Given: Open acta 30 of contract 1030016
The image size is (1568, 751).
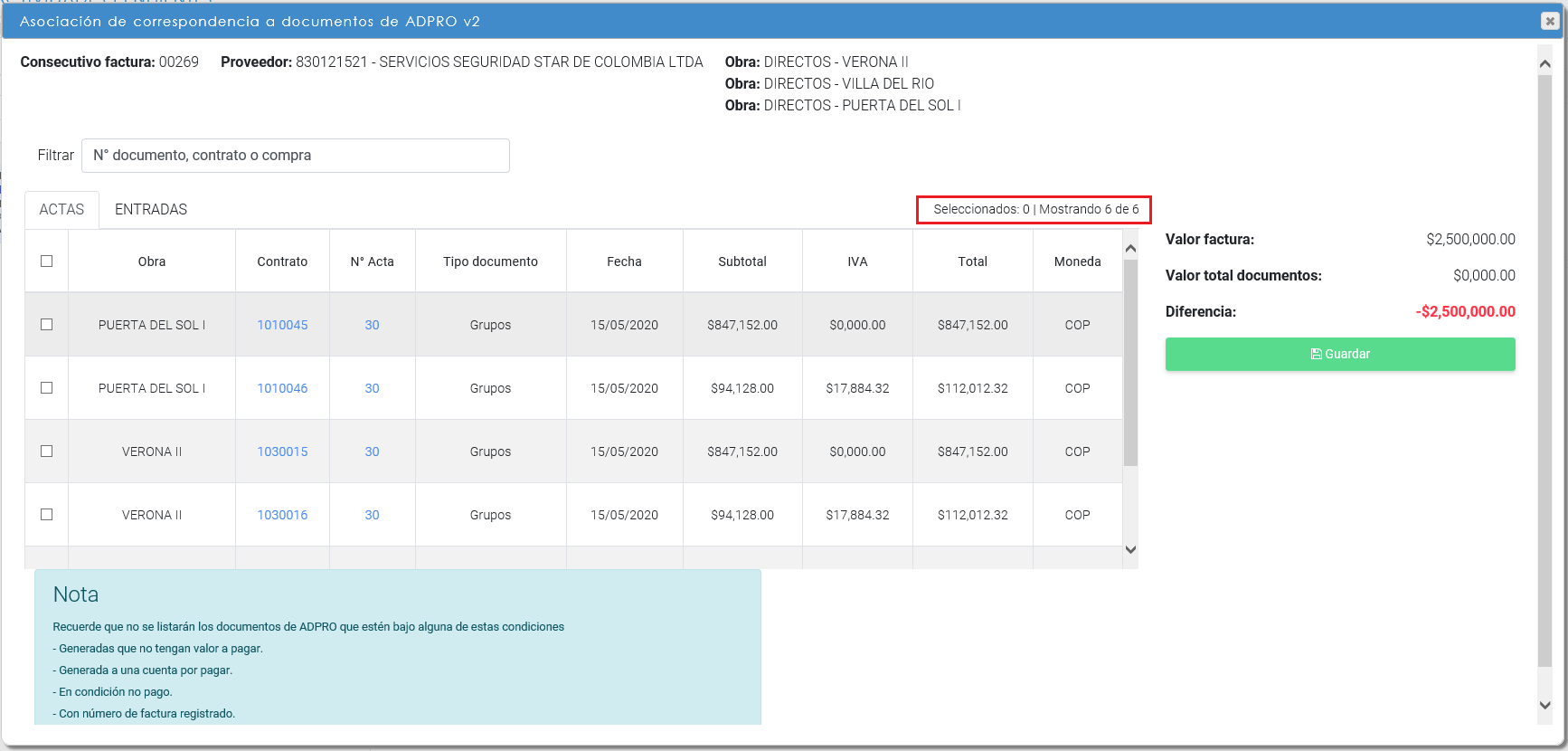Looking at the screenshot, I should pyautogui.click(x=372, y=515).
